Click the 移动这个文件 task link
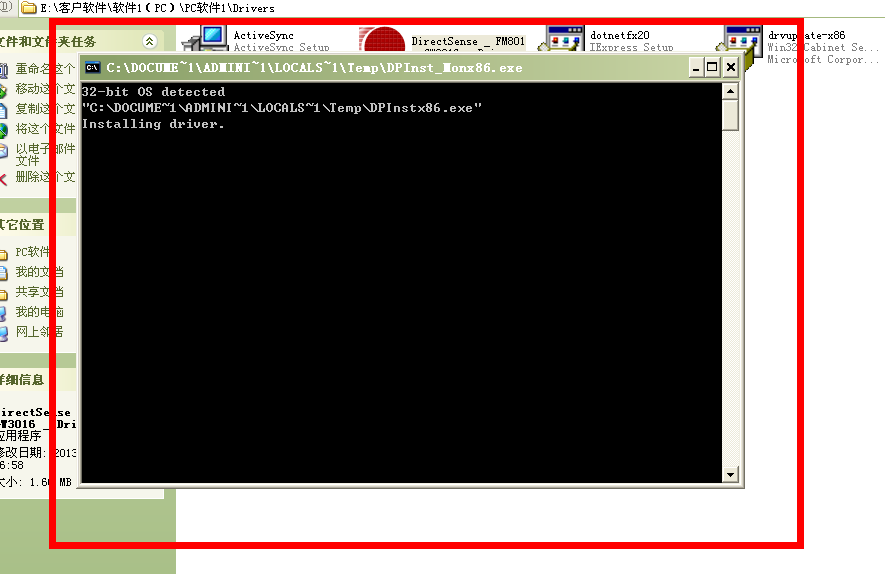 pyautogui.click(x=44, y=89)
